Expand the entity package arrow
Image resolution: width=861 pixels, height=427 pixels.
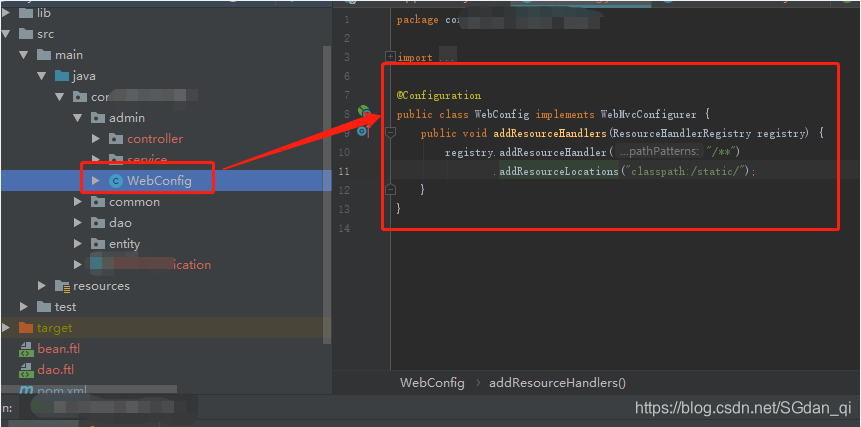[x=78, y=243]
